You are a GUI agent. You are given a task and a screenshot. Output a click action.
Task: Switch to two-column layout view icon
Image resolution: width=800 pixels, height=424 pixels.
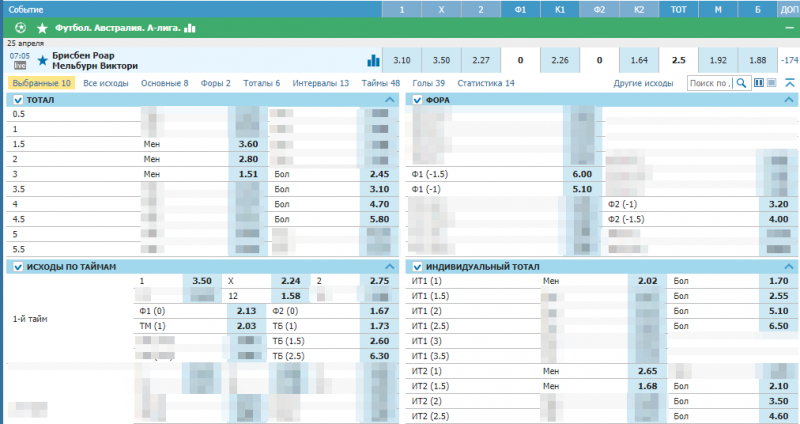[x=758, y=83]
